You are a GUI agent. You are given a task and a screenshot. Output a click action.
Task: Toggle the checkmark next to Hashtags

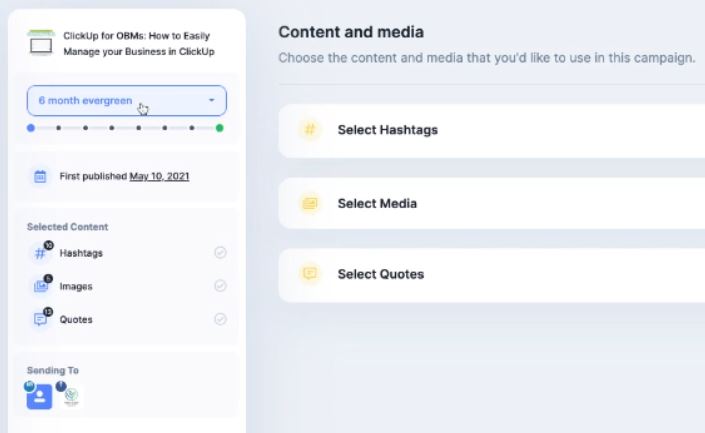click(220, 253)
